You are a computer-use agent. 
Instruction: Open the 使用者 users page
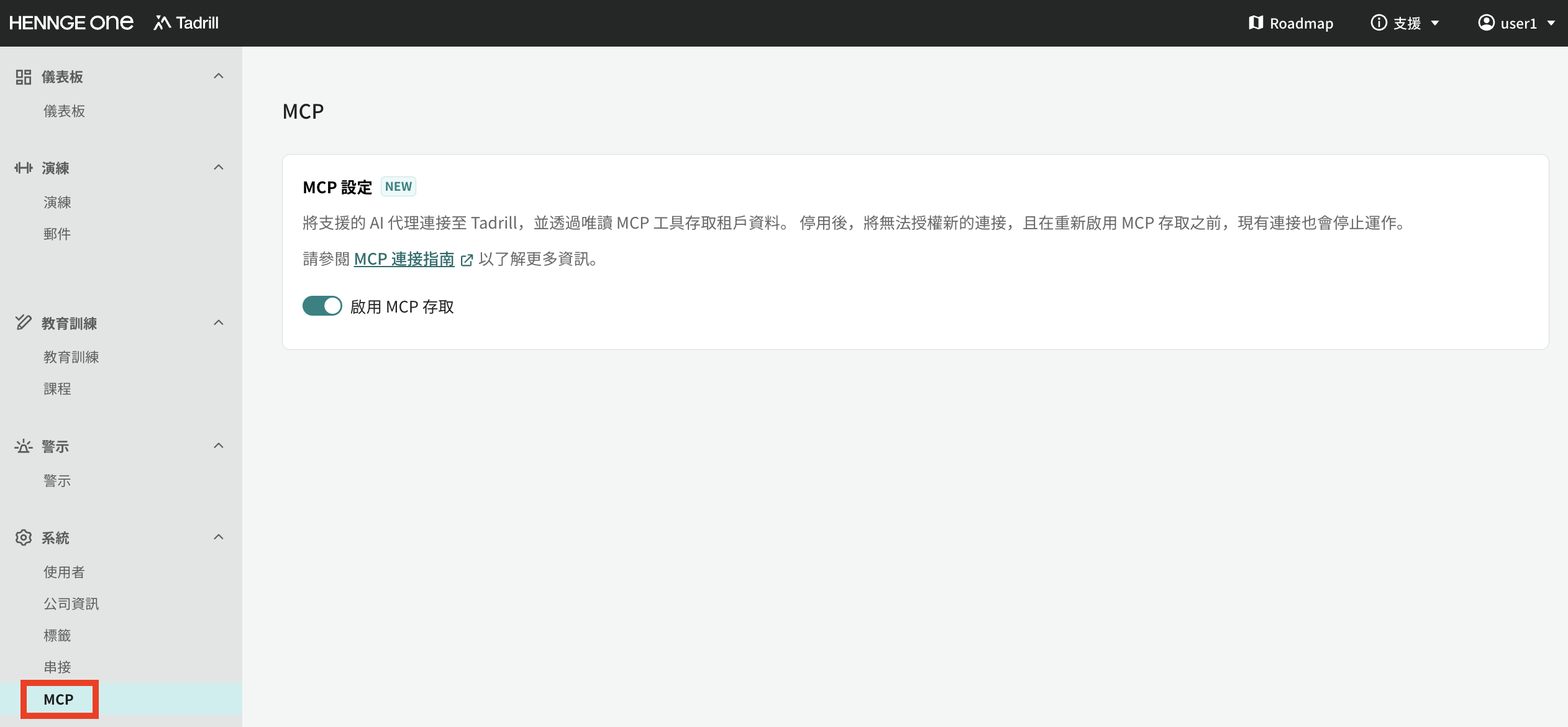65,572
